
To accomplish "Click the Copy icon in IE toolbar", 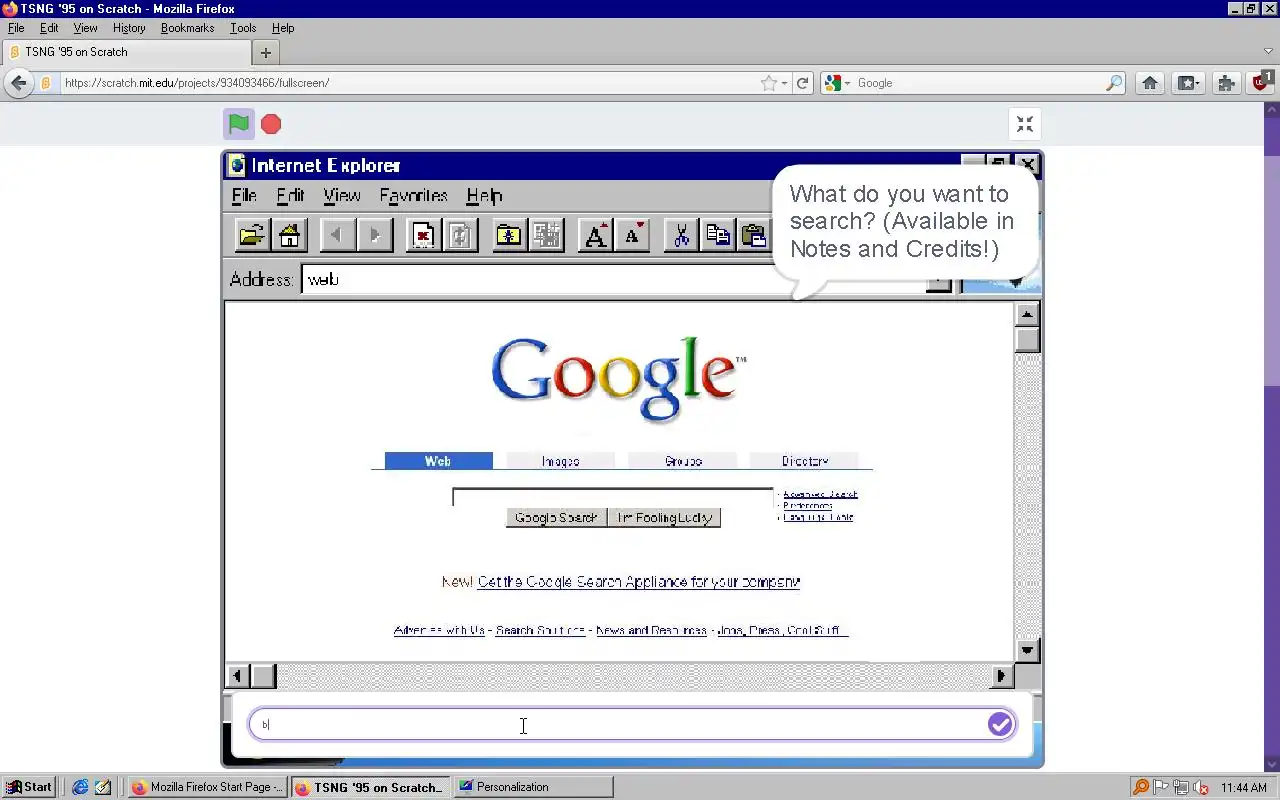I will tap(718, 236).
